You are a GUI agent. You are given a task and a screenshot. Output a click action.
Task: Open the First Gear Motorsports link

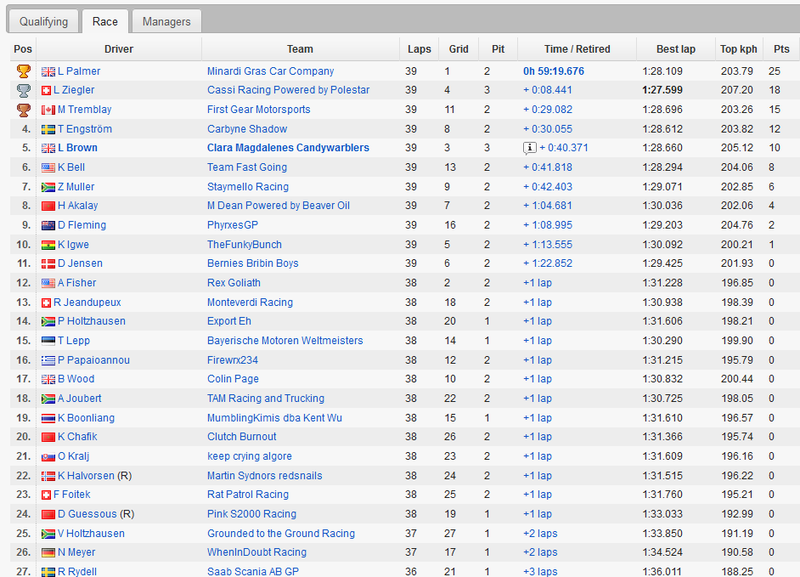coord(259,110)
